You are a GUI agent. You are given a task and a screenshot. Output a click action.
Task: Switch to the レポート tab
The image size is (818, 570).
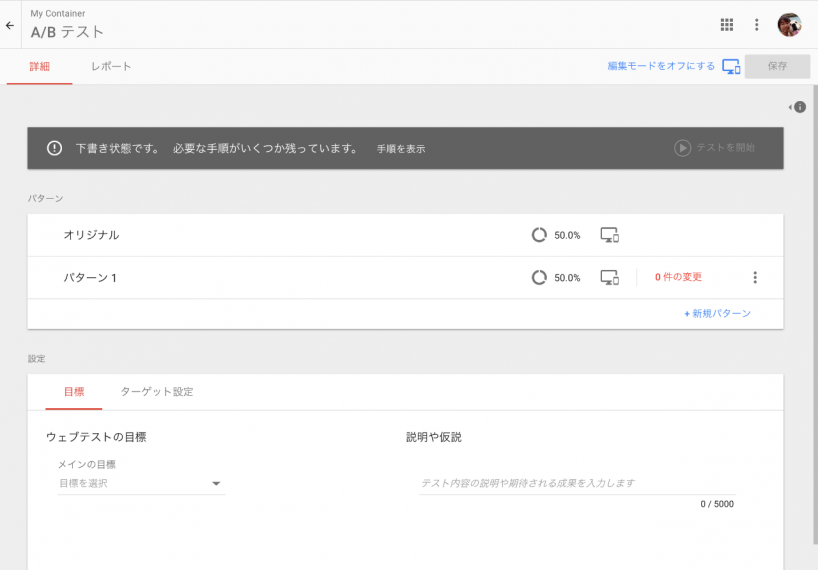[111, 66]
